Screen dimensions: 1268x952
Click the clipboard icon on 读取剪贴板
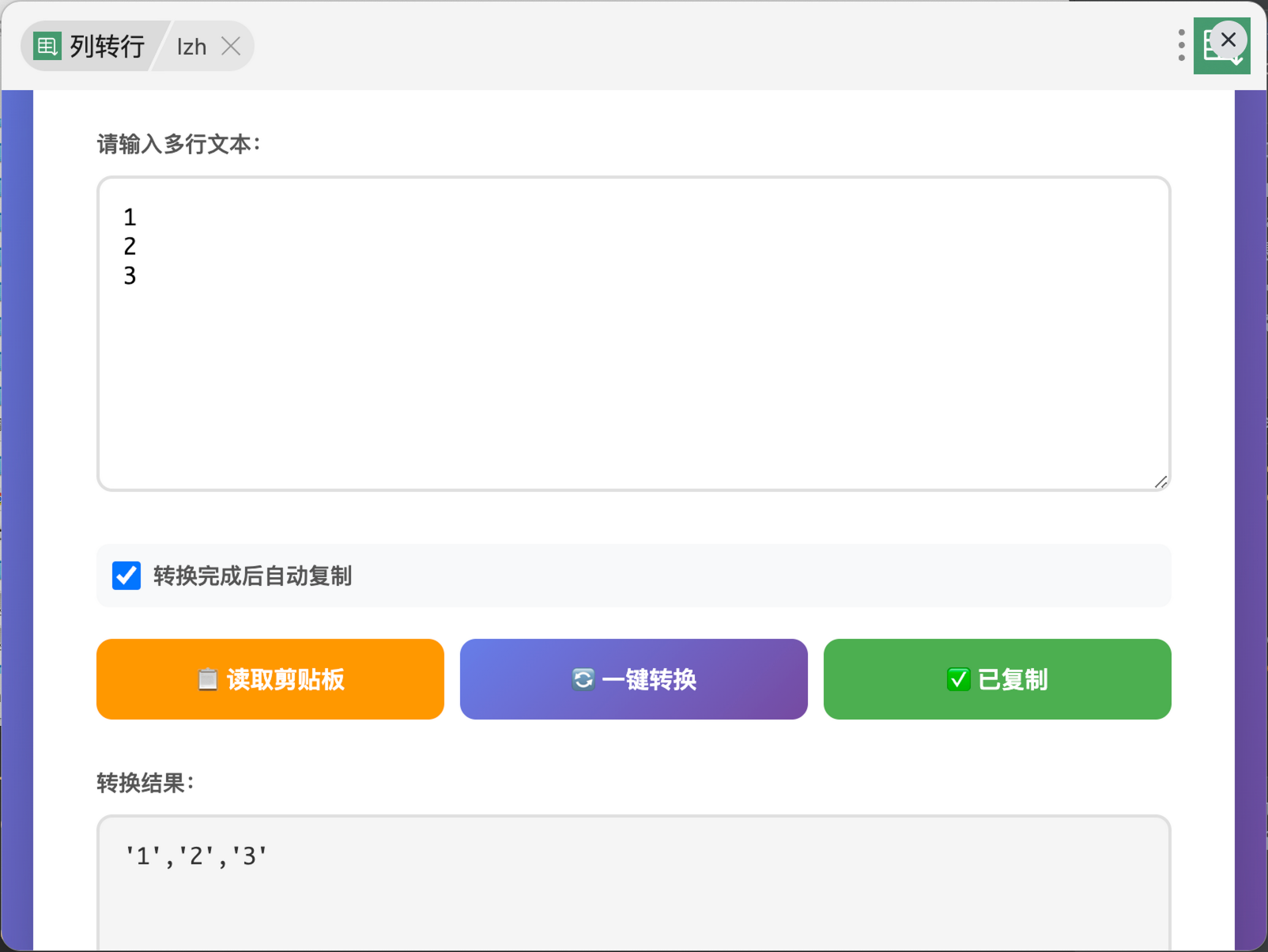pos(207,679)
